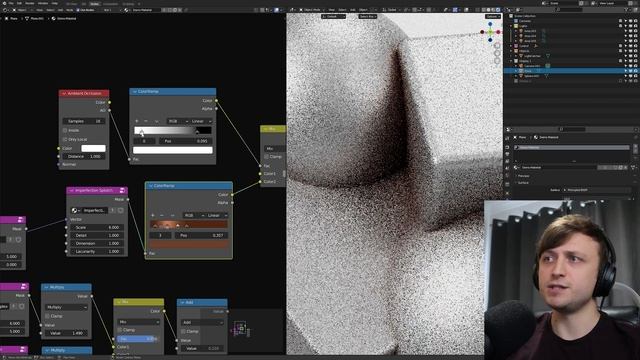Open brown color swatch in lower ColorRamp

coord(189,244)
